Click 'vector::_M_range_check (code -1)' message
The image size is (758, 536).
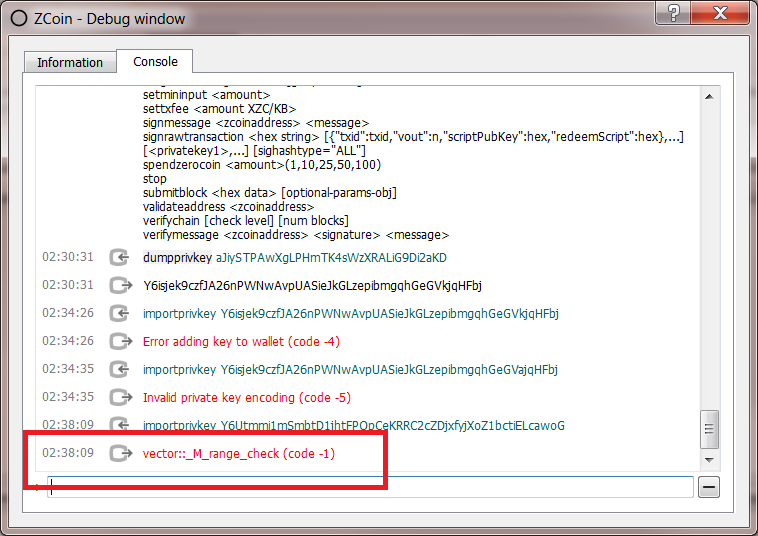coord(239,454)
